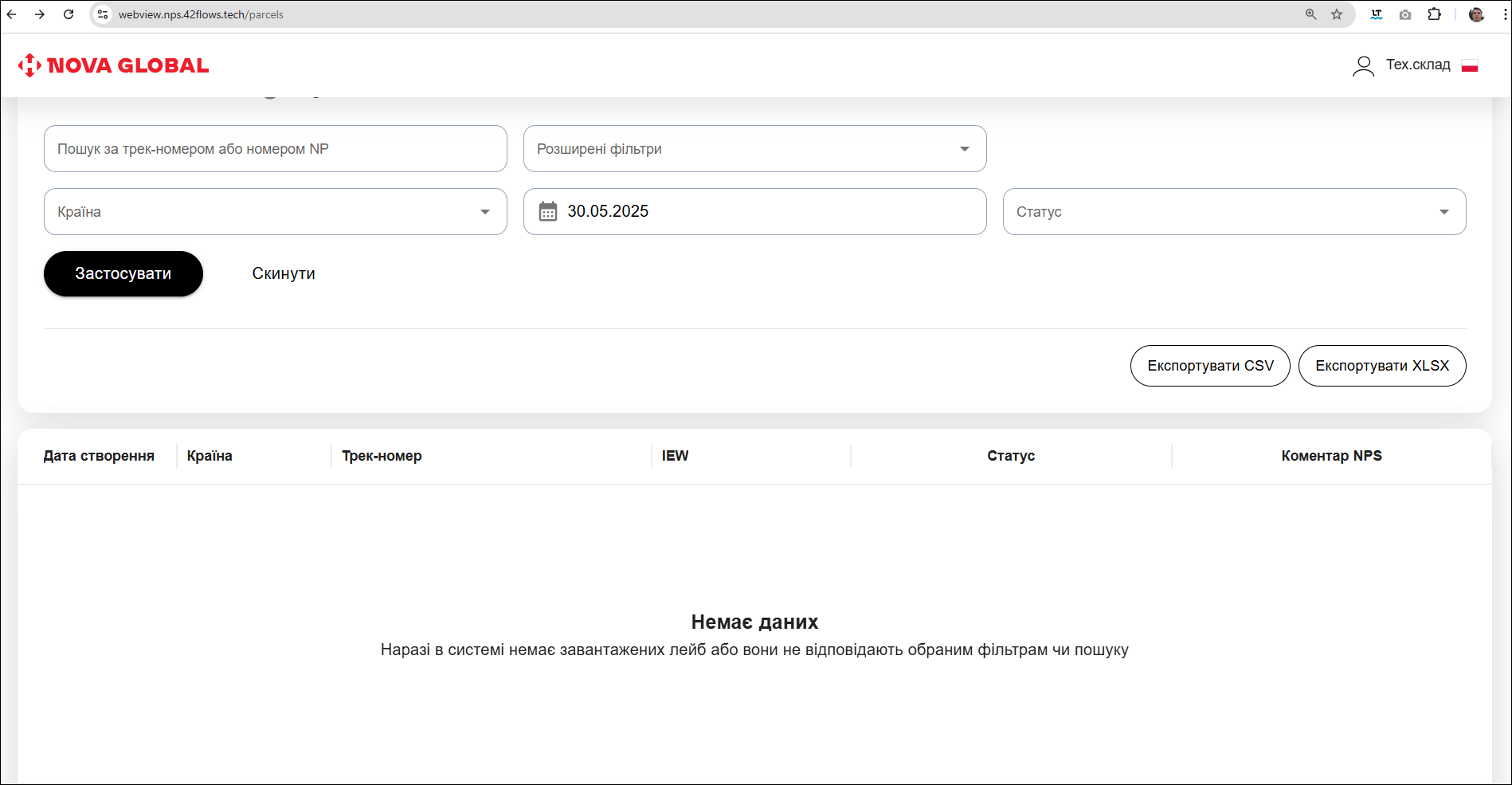Export data via Експортувати XLSX
This screenshot has width=1512, height=785.
1381,366
